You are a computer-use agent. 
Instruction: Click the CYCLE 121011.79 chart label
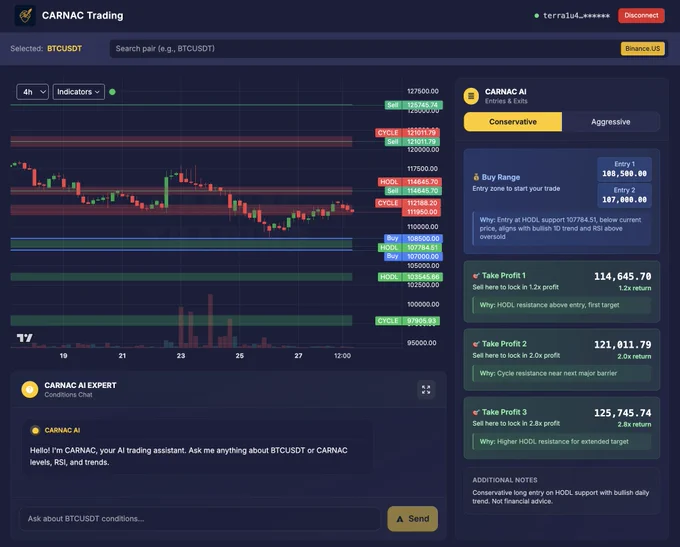(408, 133)
